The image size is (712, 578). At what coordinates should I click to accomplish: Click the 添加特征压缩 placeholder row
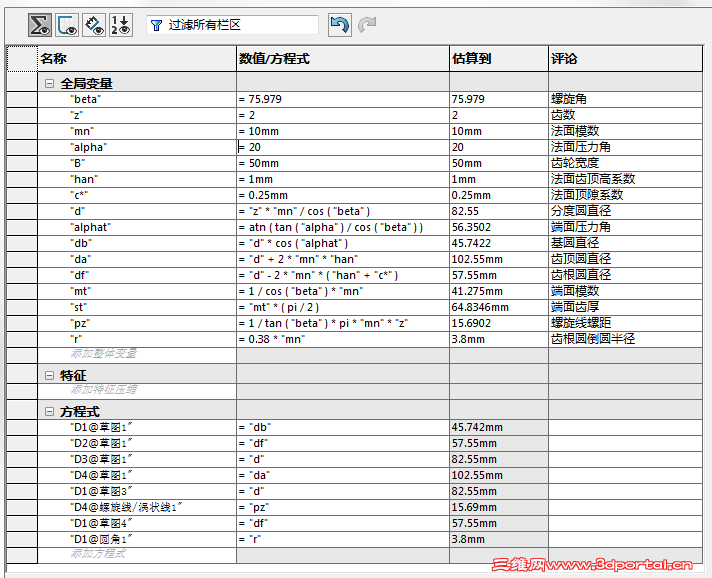click(137, 390)
